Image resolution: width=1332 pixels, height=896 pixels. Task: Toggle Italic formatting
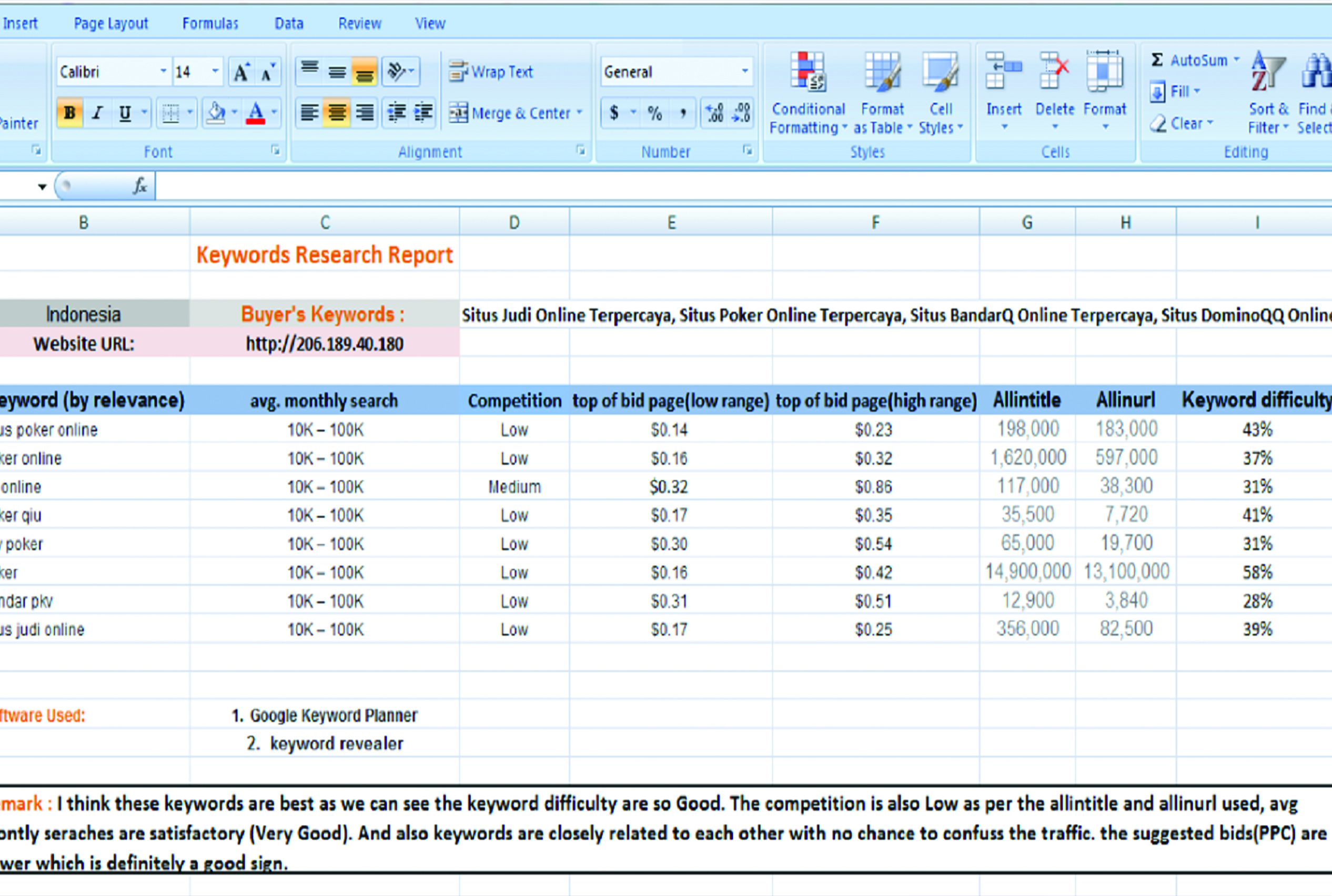click(x=97, y=113)
